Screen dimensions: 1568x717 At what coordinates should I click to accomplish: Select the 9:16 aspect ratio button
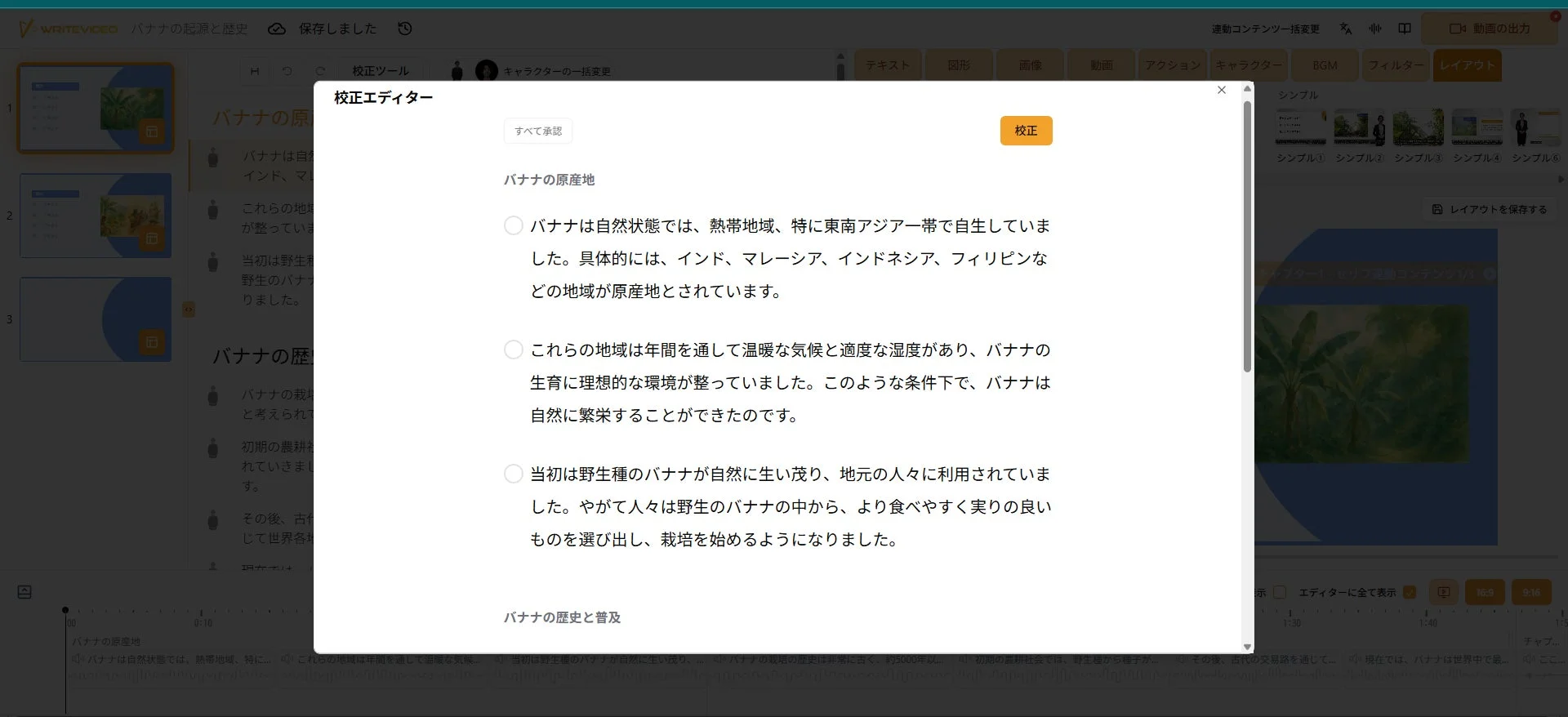click(1531, 592)
